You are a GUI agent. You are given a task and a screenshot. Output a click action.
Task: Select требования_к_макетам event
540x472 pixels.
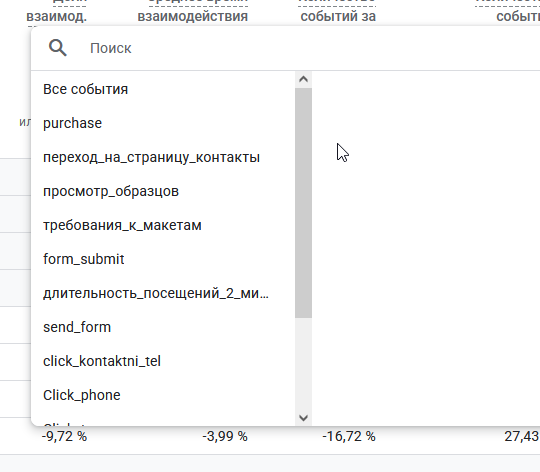tap(122, 225)
